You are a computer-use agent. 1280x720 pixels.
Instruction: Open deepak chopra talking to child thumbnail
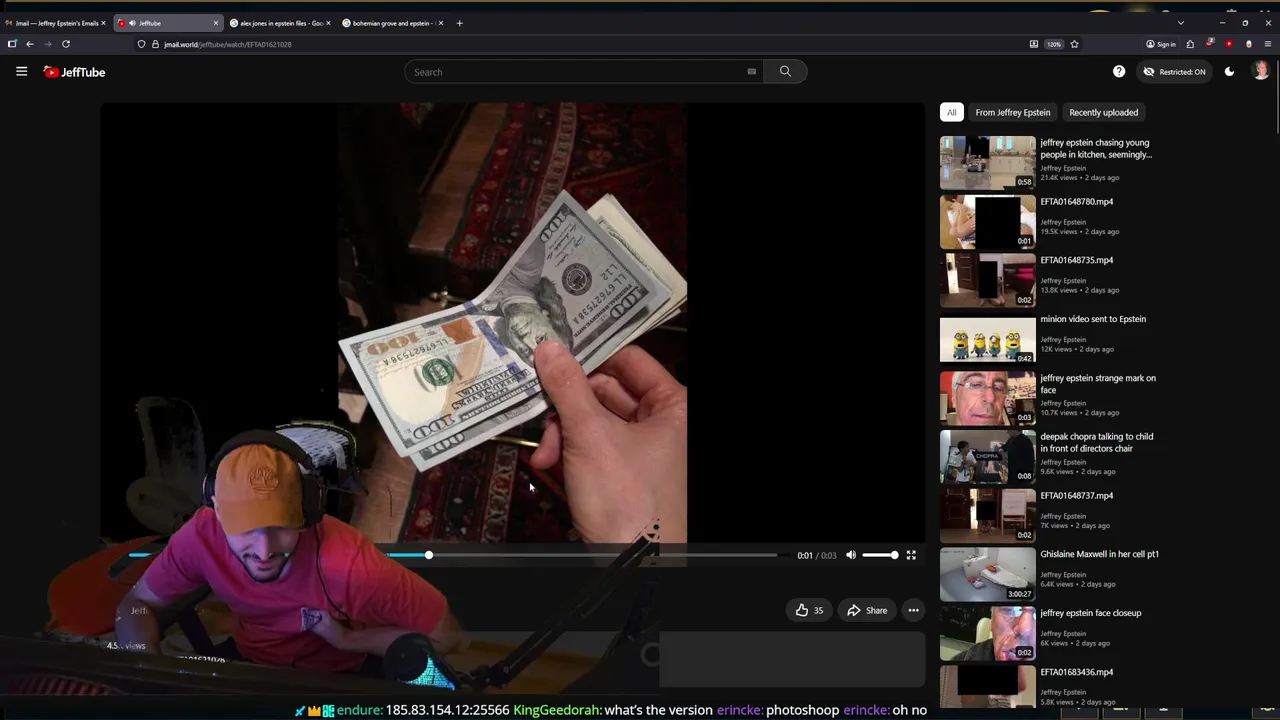click(x=987, y=456)
